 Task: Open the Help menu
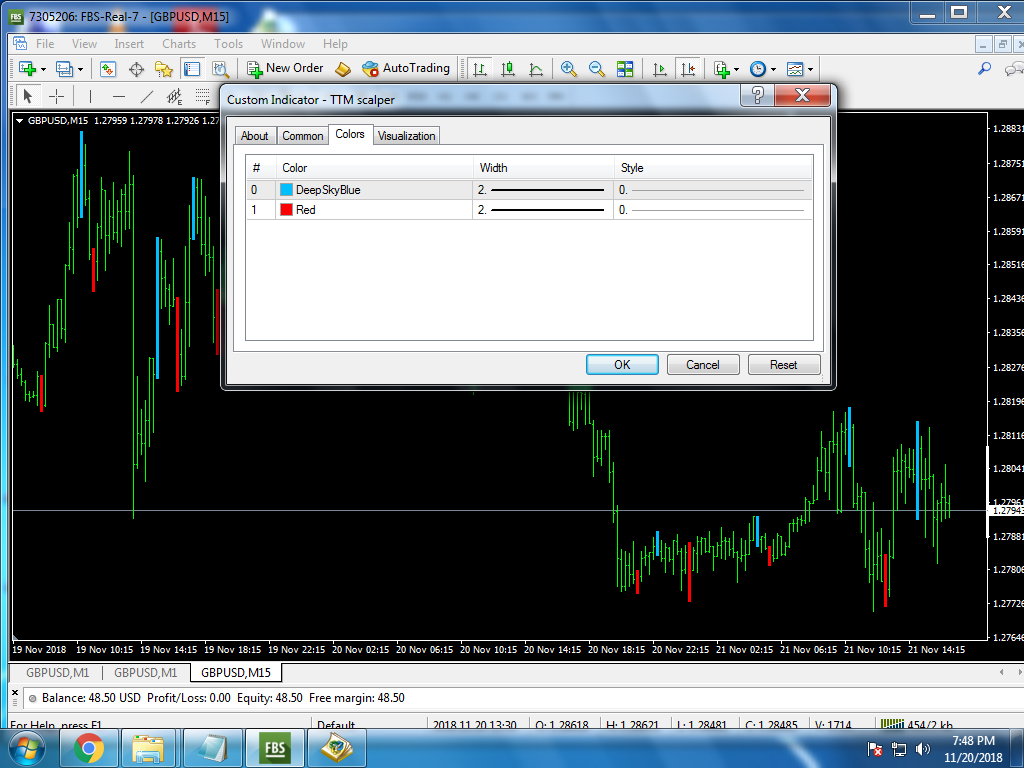[335, 44]
